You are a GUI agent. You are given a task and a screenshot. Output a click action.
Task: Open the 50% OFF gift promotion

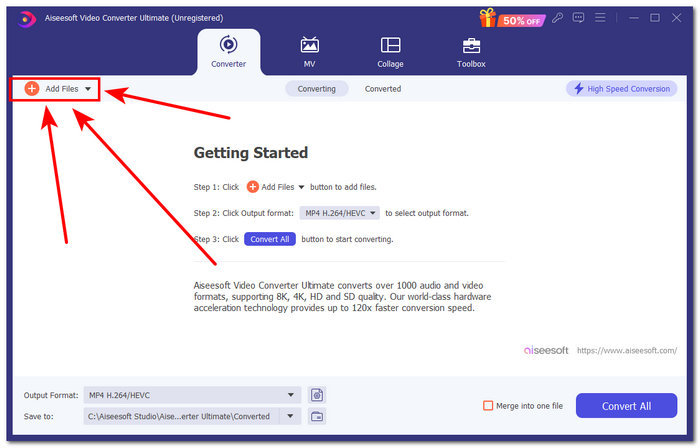(x=512, y=19)
